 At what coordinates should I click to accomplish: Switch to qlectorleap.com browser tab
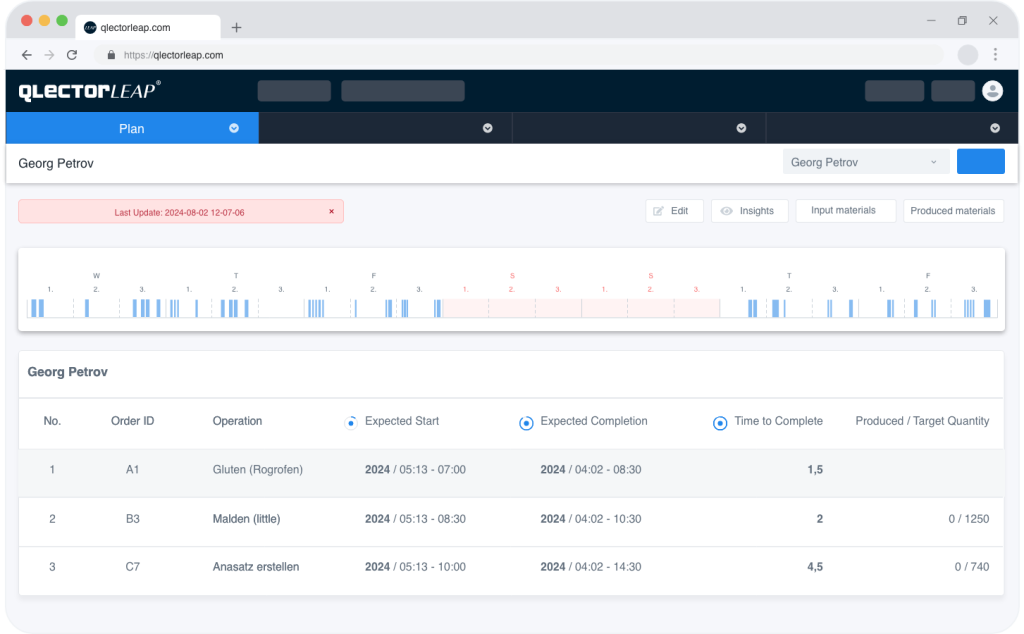click(148, 27)
